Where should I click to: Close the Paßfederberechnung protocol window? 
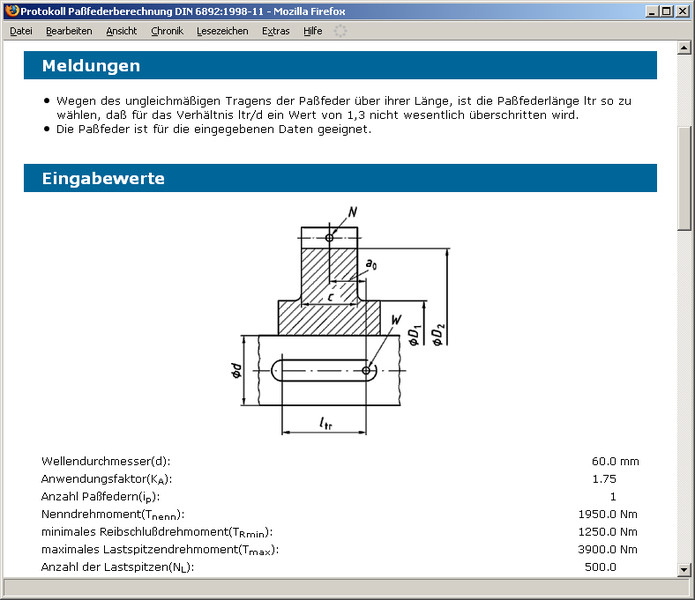click(682, 11)
